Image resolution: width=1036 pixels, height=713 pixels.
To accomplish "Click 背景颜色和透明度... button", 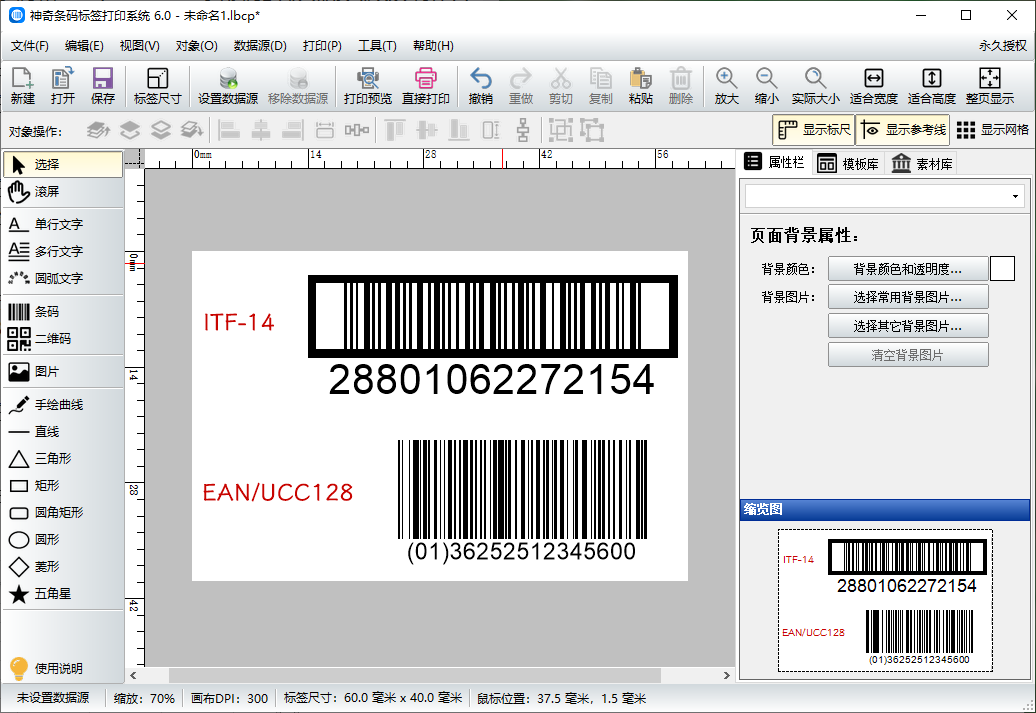I will (x=908, y=269).
